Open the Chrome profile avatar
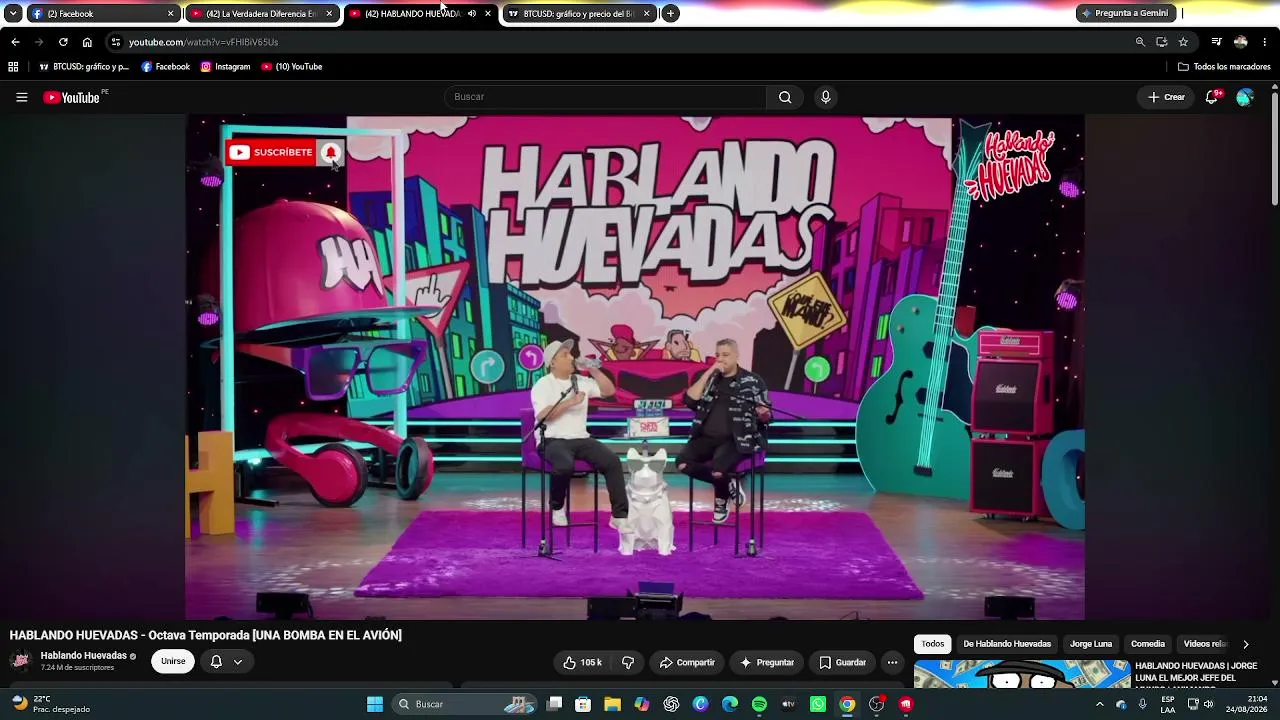 coord(1241,42)
